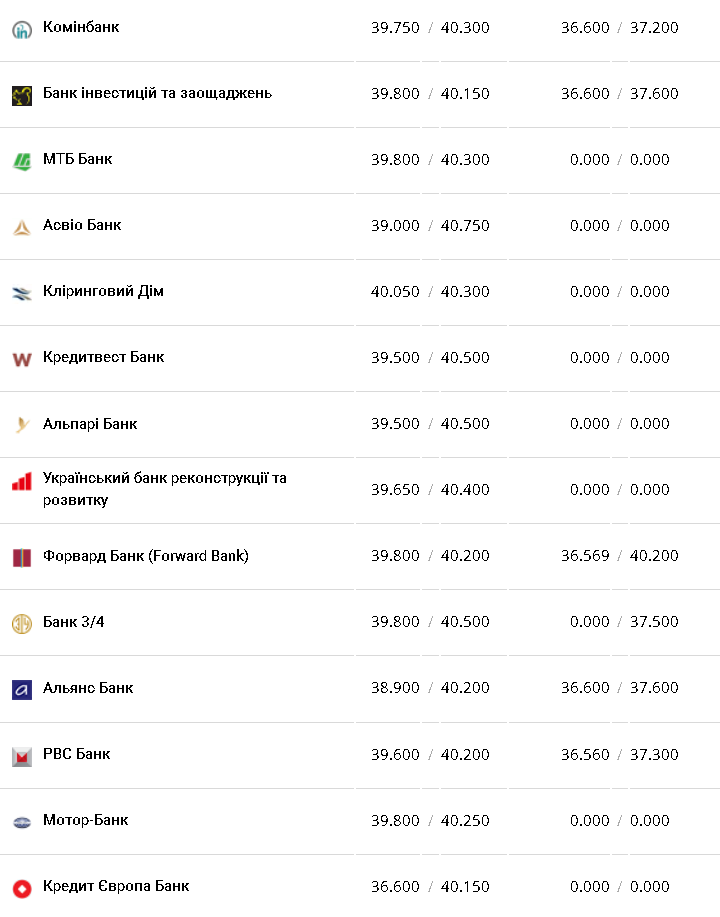The width and height of the screenshot is (720, 917).
Task: Click the Альпарі Банк logo icon
Action: tap(22, 425)
